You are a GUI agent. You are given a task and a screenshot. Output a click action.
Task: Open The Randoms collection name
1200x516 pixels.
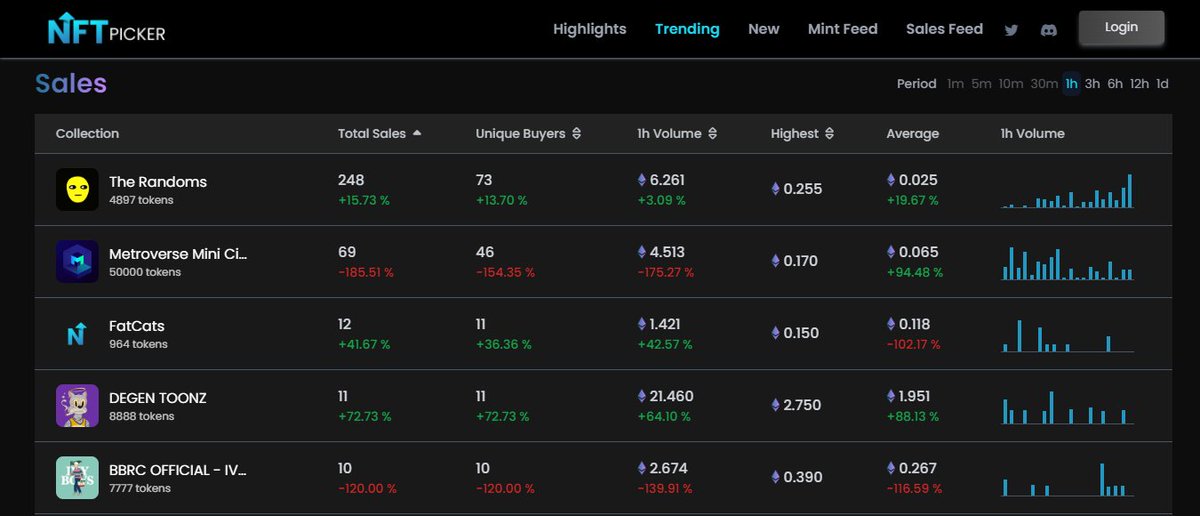(x=158, y=182)
